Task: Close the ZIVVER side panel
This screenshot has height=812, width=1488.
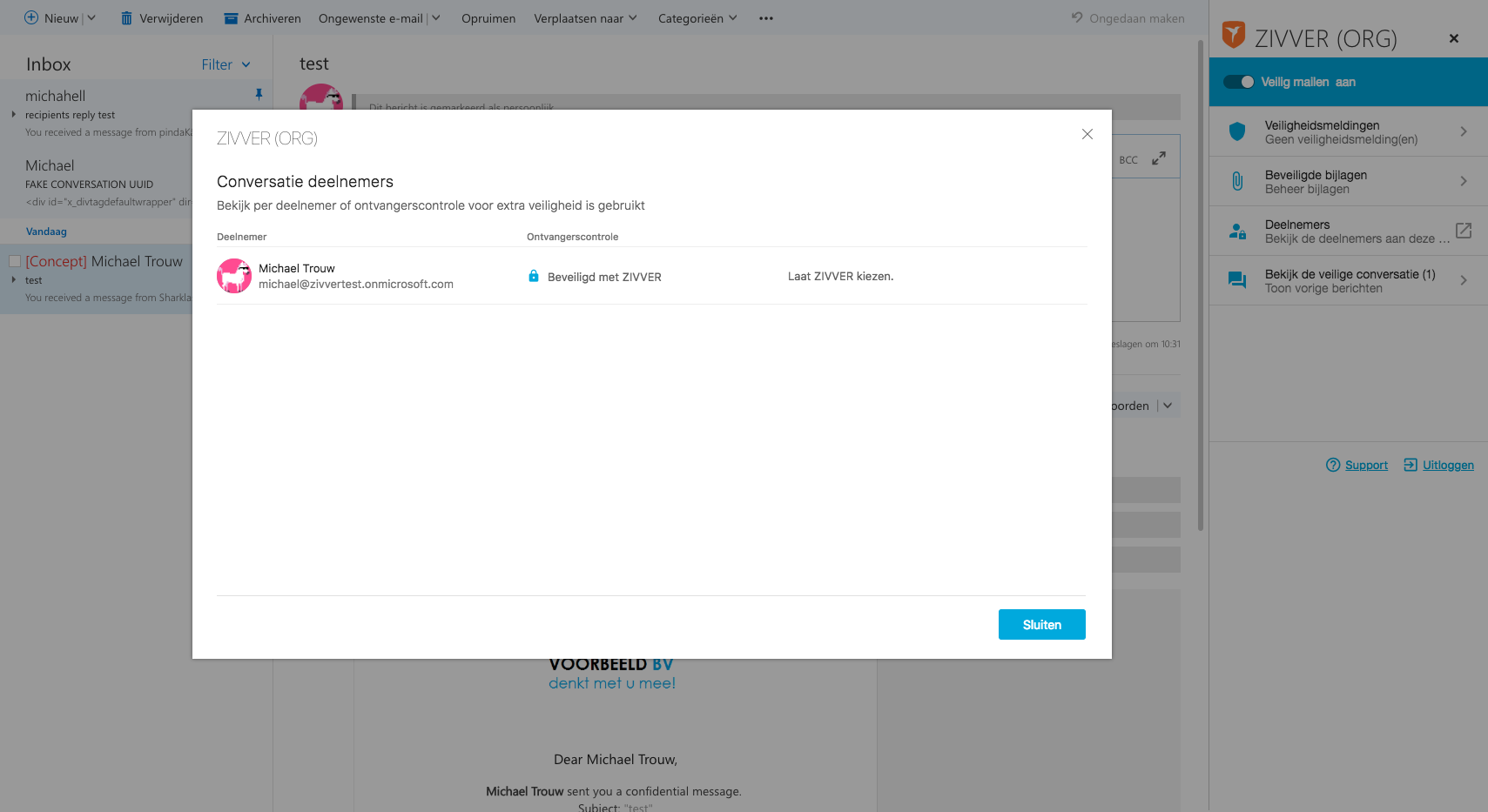Action: point(1454,38)
